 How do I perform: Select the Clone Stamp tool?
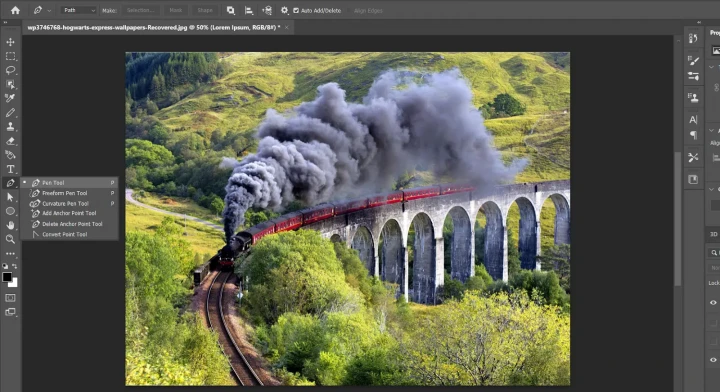click(10, 127)
